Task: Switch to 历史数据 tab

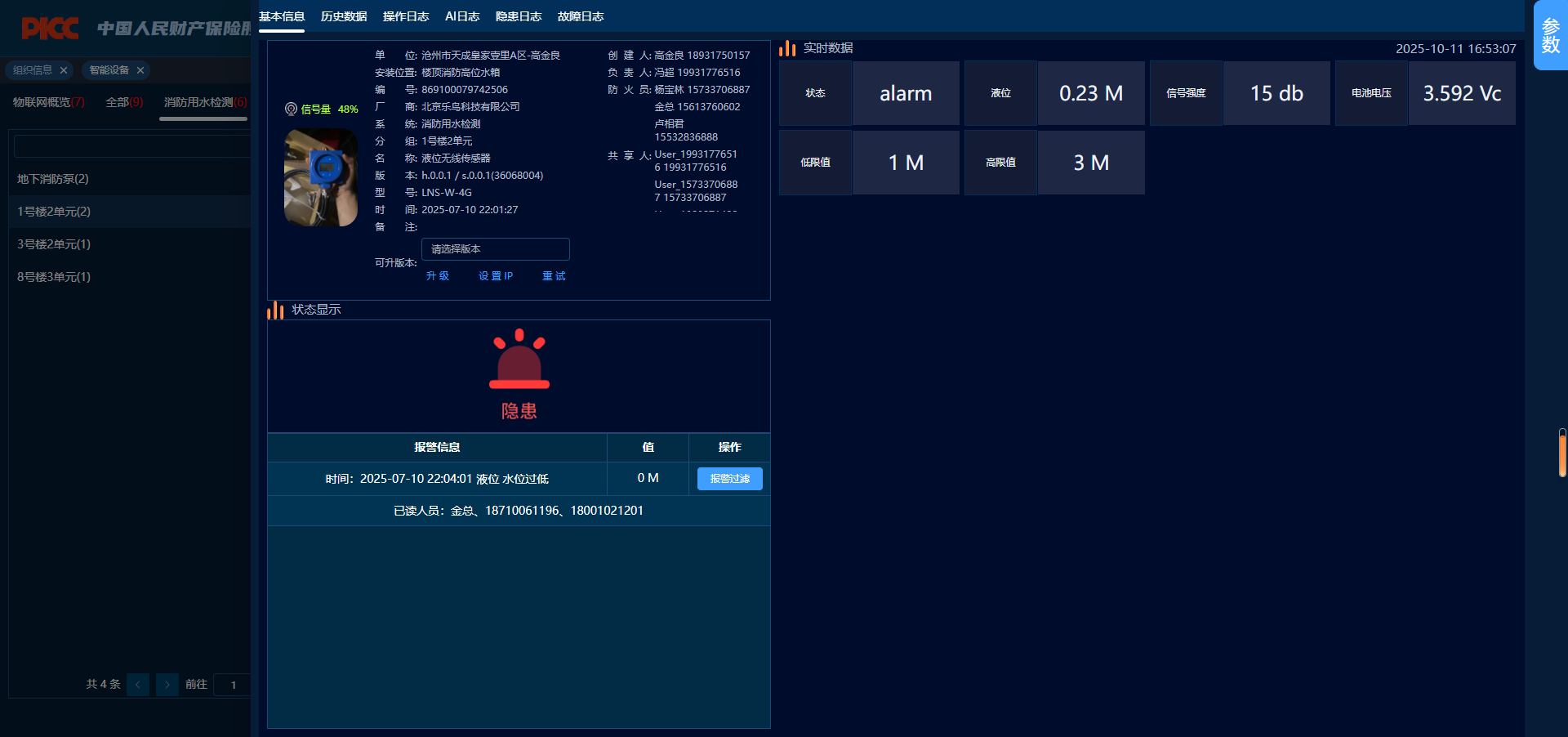Action: [344, 16]
